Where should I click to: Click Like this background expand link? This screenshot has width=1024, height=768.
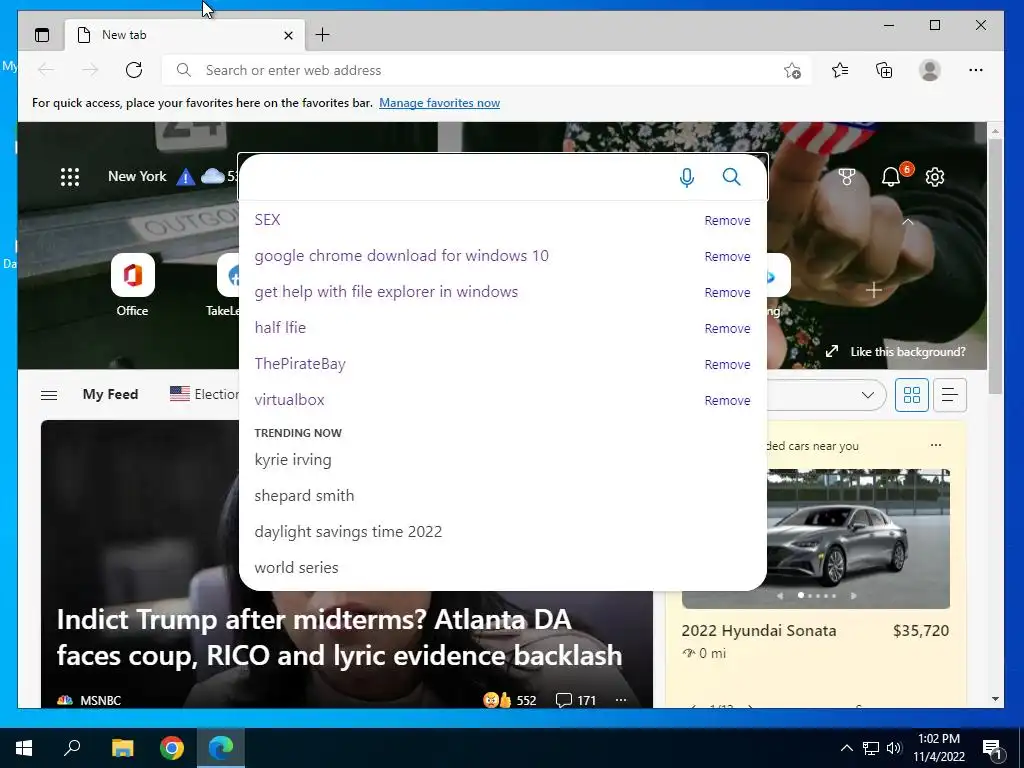[x=895, y=351]
